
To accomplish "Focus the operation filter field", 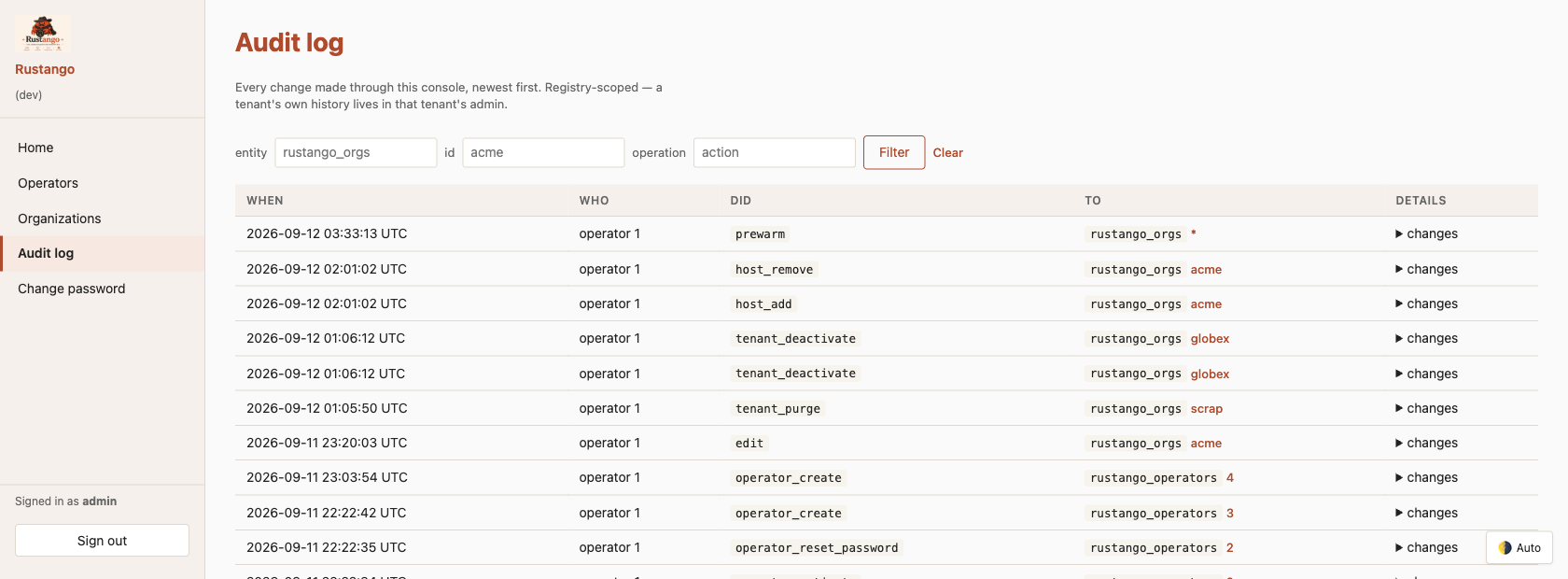I will coord(774,152).
